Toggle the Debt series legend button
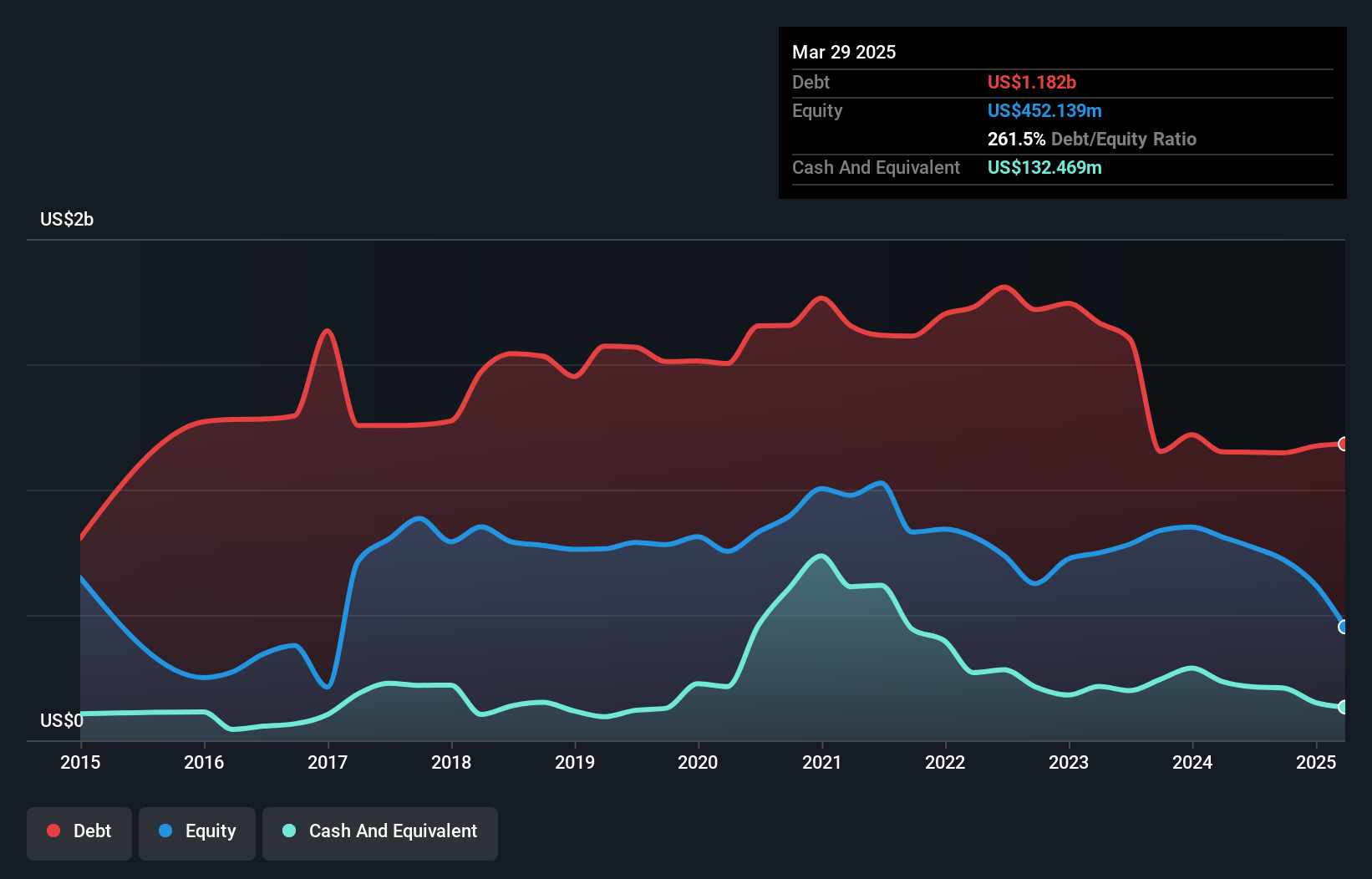Screen dimensions: 1372x879 79,833
